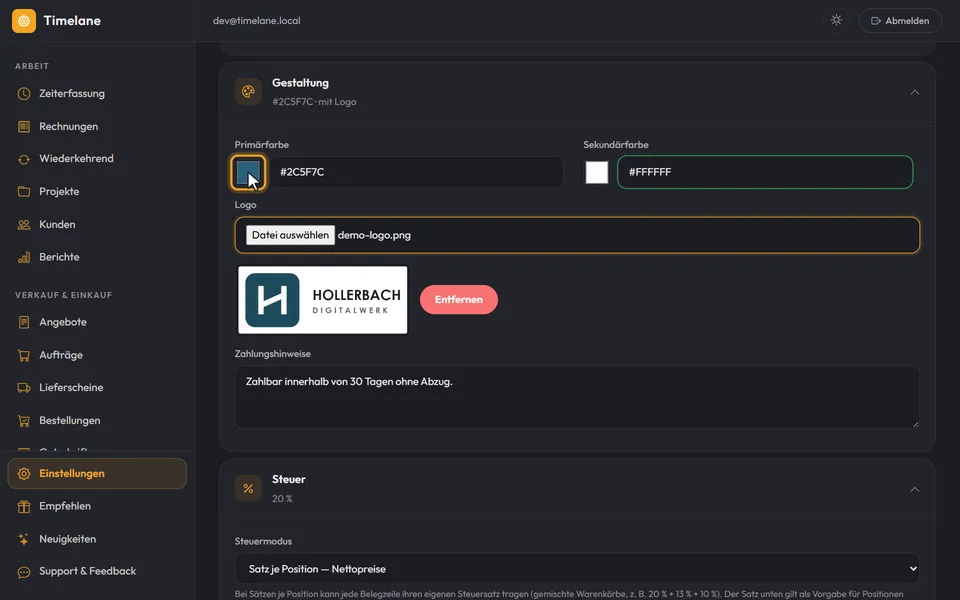Click the Entfernen button to remove logo
The height and width of the screenshot is (600, 960).
click(x=459, y=299)
